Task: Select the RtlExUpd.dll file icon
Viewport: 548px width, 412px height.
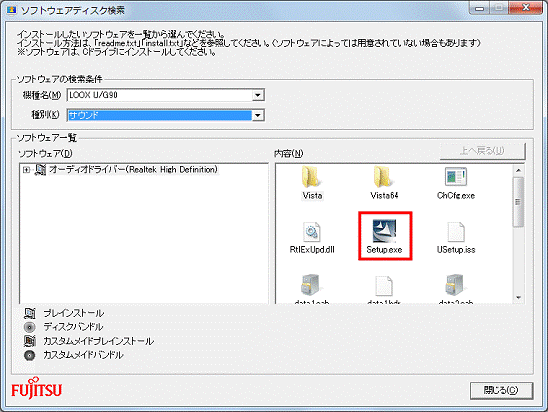Action: [x=311, y=232]
